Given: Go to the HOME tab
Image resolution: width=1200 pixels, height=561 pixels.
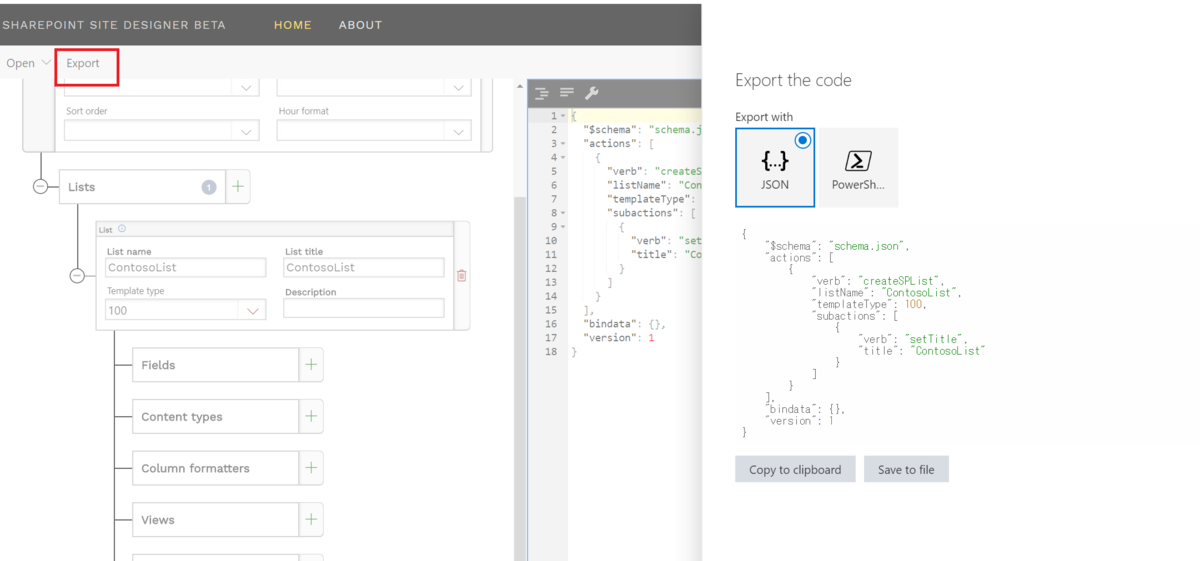Looking at the screenshot, I should (293, 25).
